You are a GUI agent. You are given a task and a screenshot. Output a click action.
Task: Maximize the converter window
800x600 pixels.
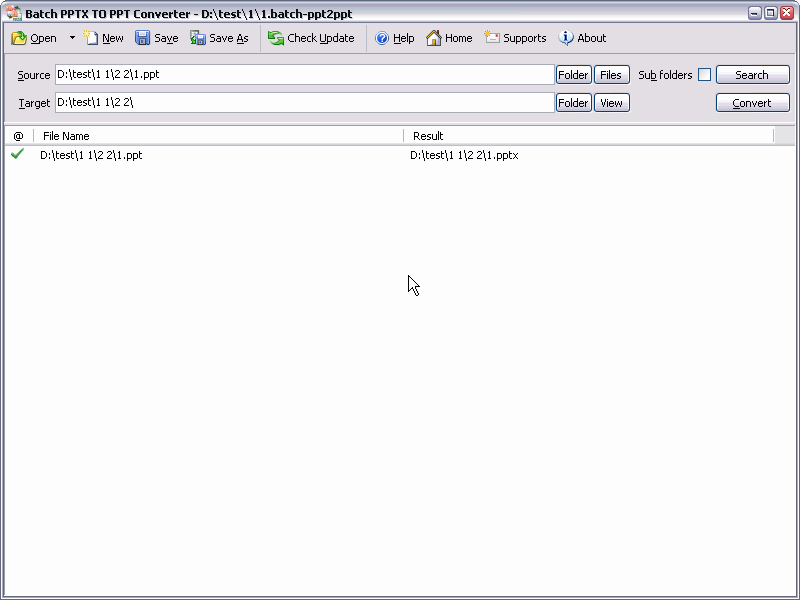[770, 13]
